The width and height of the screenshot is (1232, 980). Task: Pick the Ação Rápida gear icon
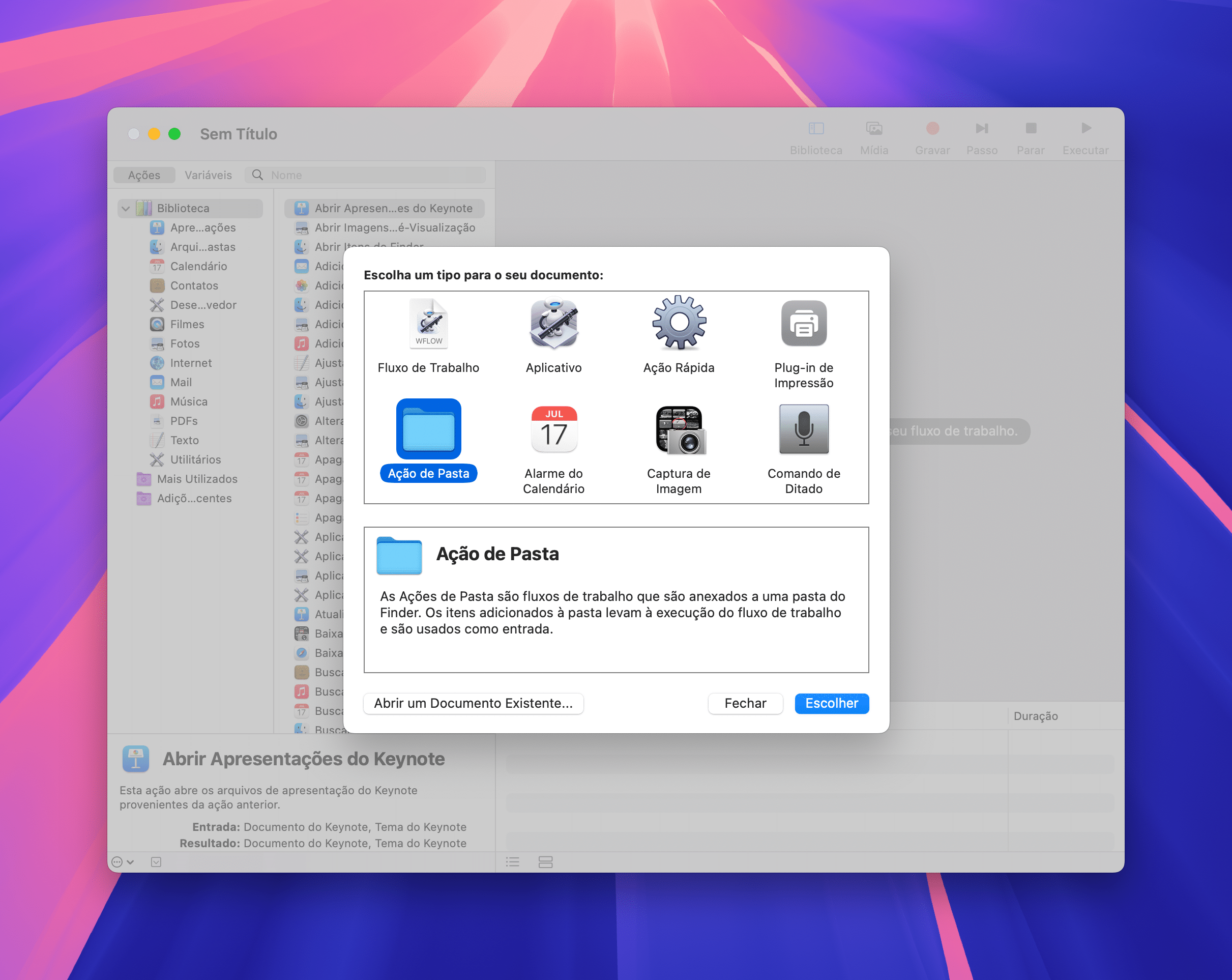679,323
